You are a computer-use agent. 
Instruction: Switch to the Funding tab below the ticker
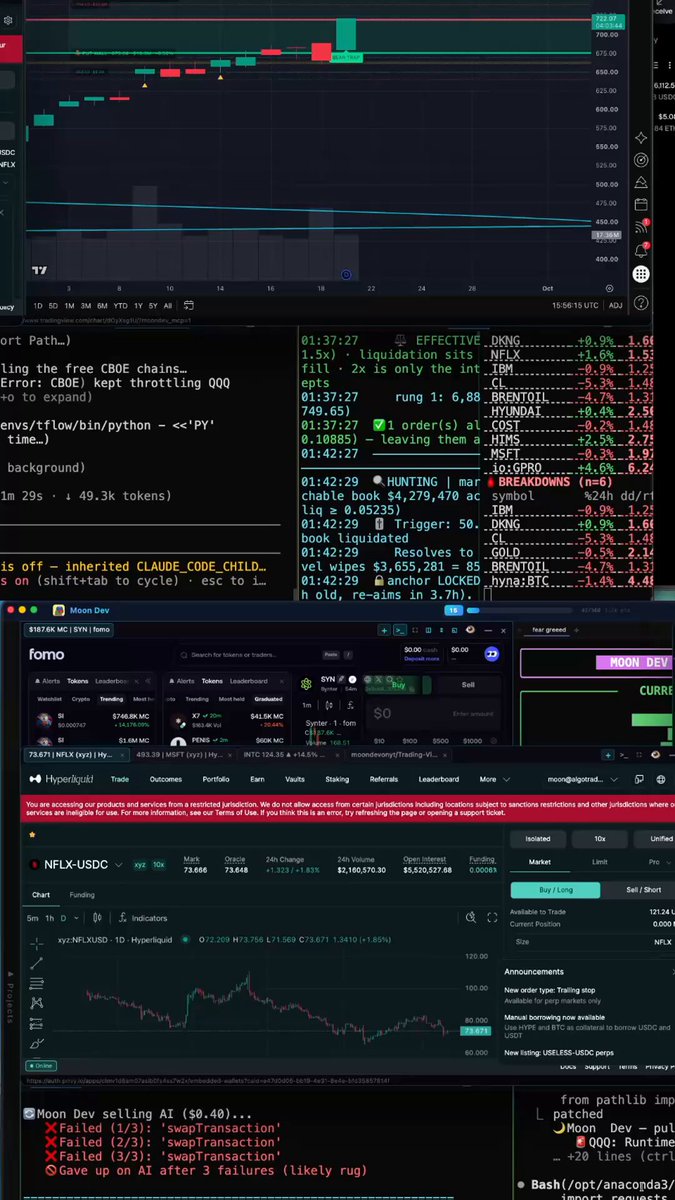[82, 895]
